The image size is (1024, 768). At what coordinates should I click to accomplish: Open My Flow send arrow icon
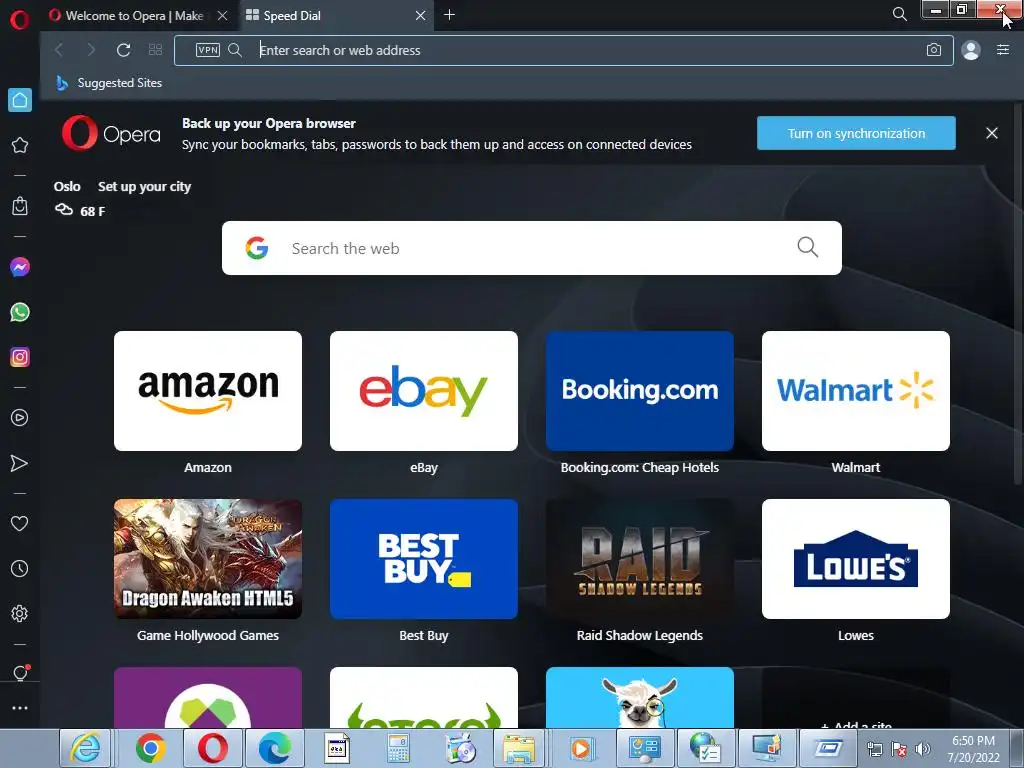click(x=20, y=463)
